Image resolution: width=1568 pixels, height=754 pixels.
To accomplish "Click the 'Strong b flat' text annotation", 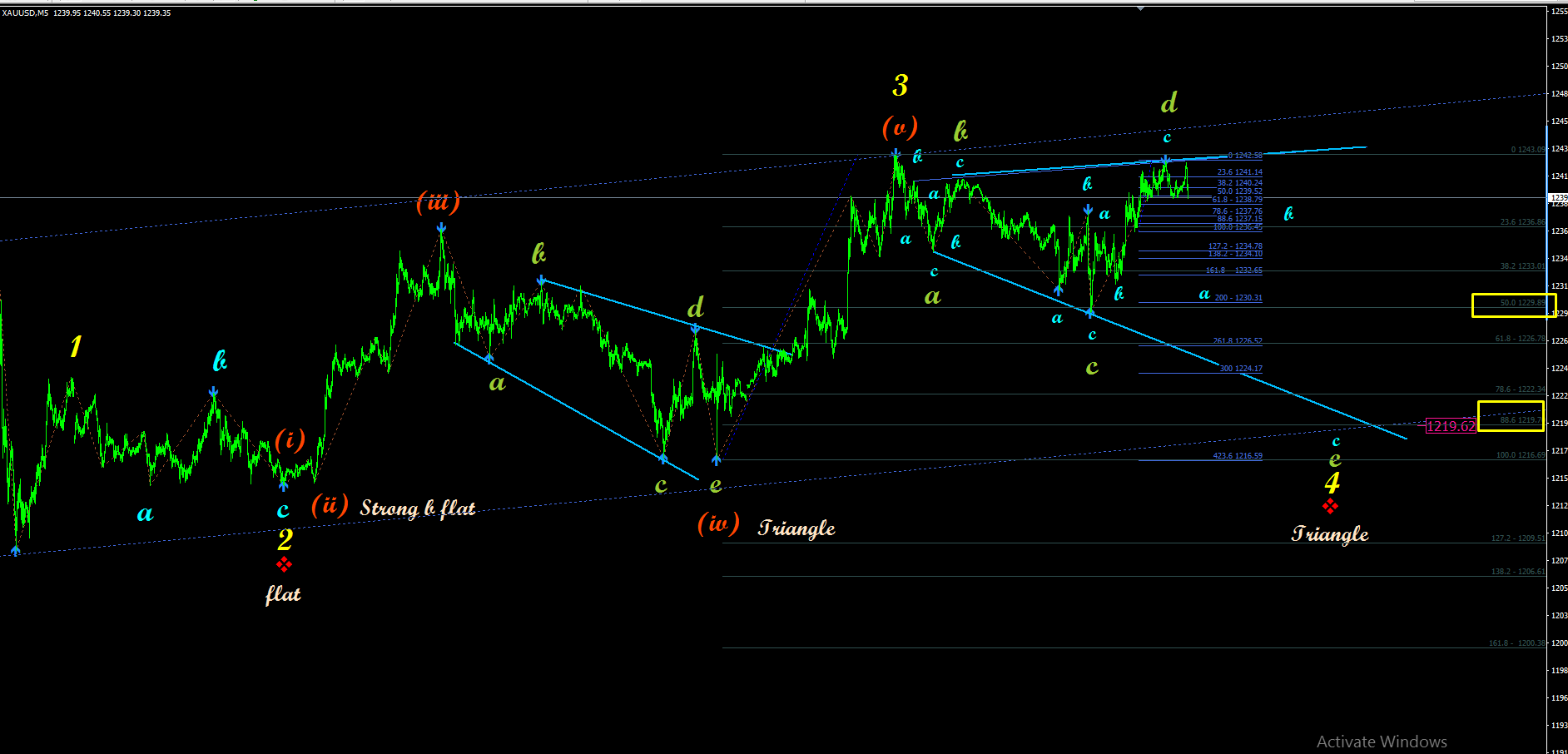I will tap(418, 508).
